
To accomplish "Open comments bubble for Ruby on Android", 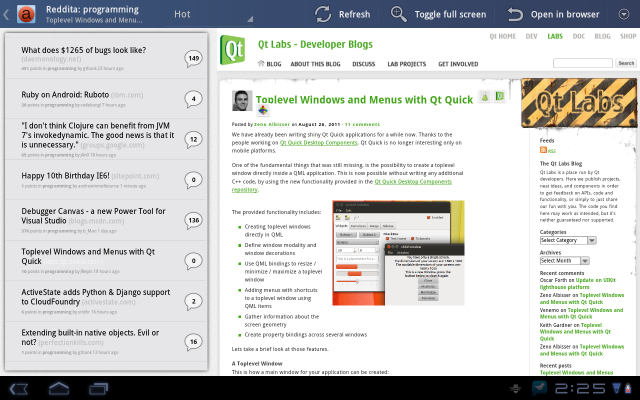I will (193, 99).
